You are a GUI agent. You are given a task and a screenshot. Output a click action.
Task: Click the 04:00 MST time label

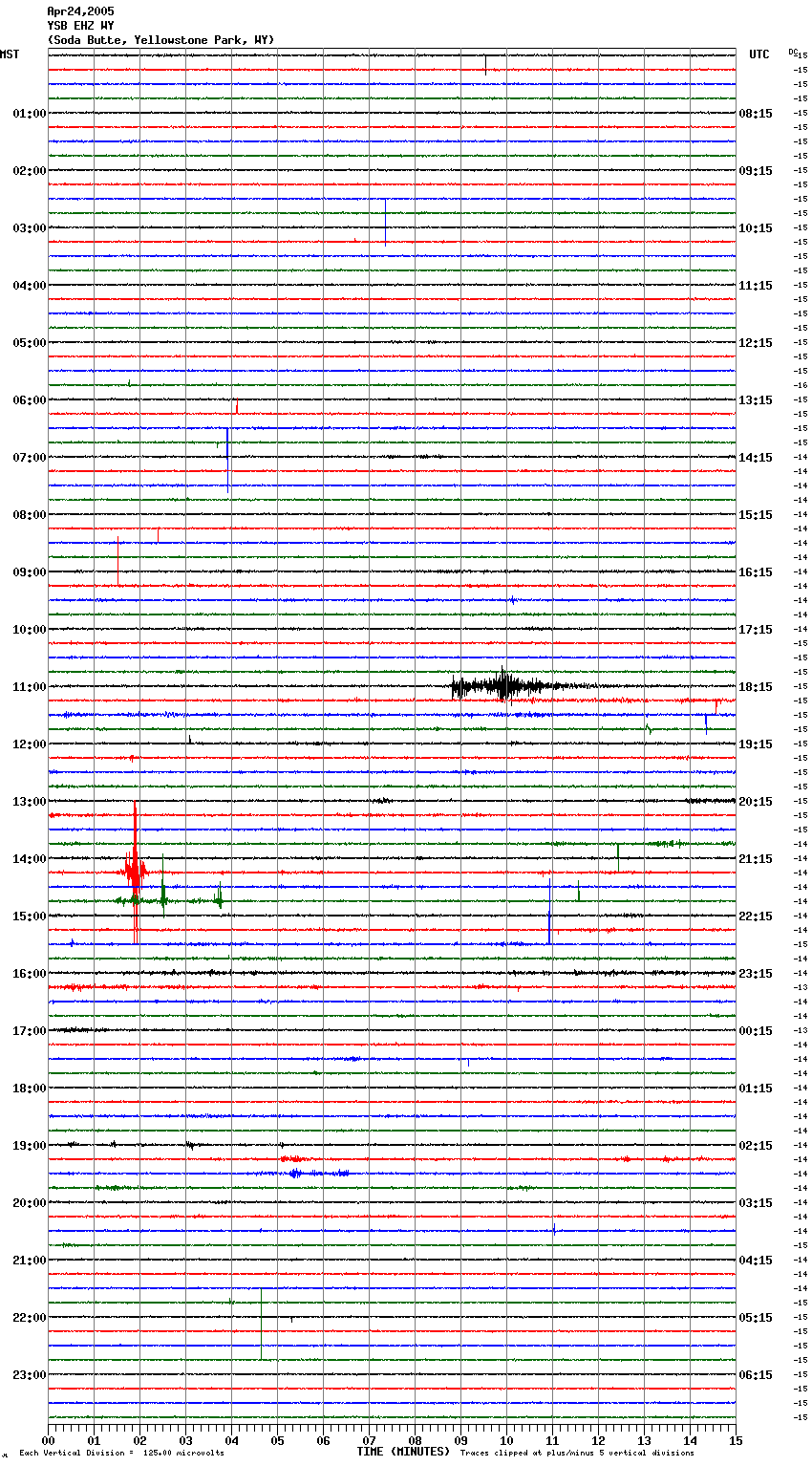click(x=29, y=286)
